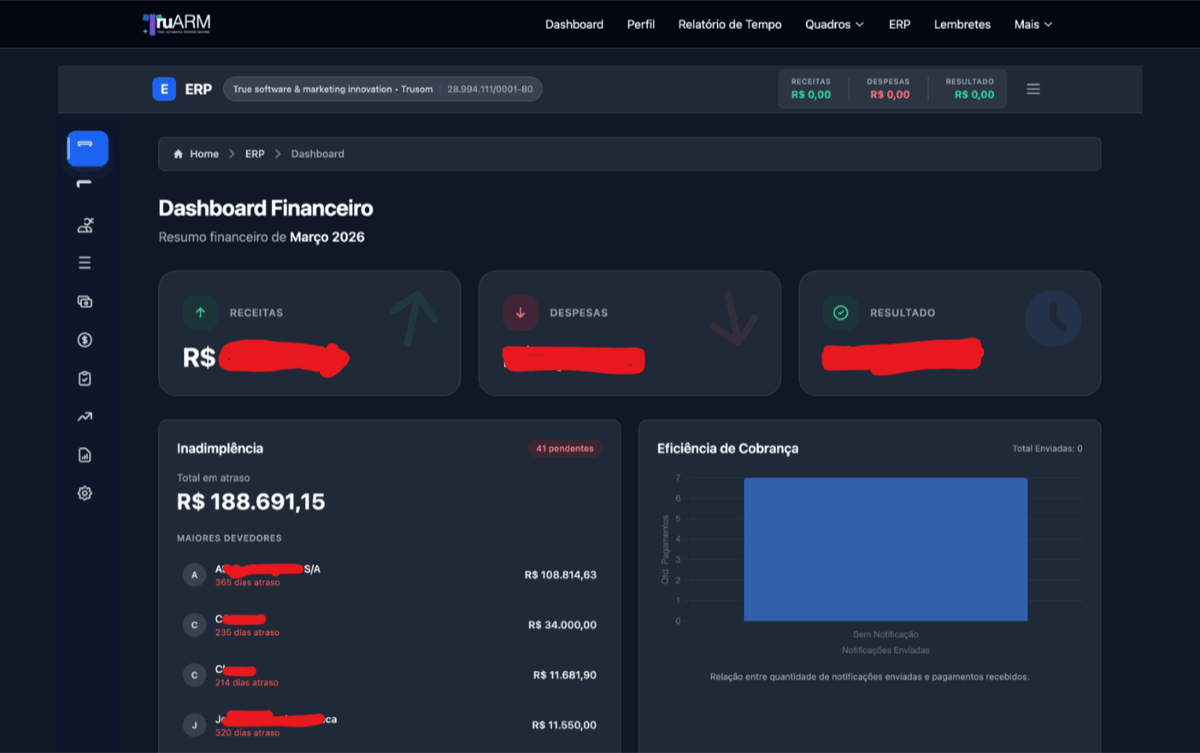Open Perfil in the top navigation
The width and height of the screenshot is (1200, 753).
coord(641,24)
